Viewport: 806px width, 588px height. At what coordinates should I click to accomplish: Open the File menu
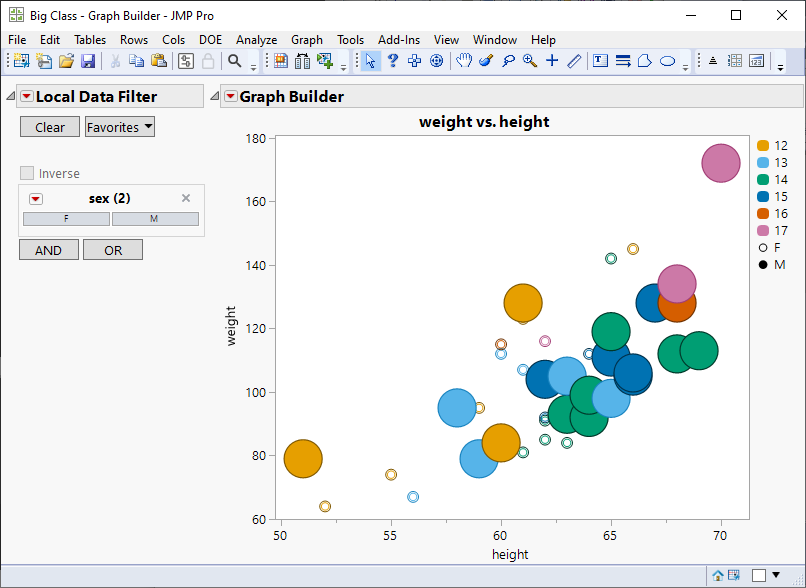click(17, 40)
